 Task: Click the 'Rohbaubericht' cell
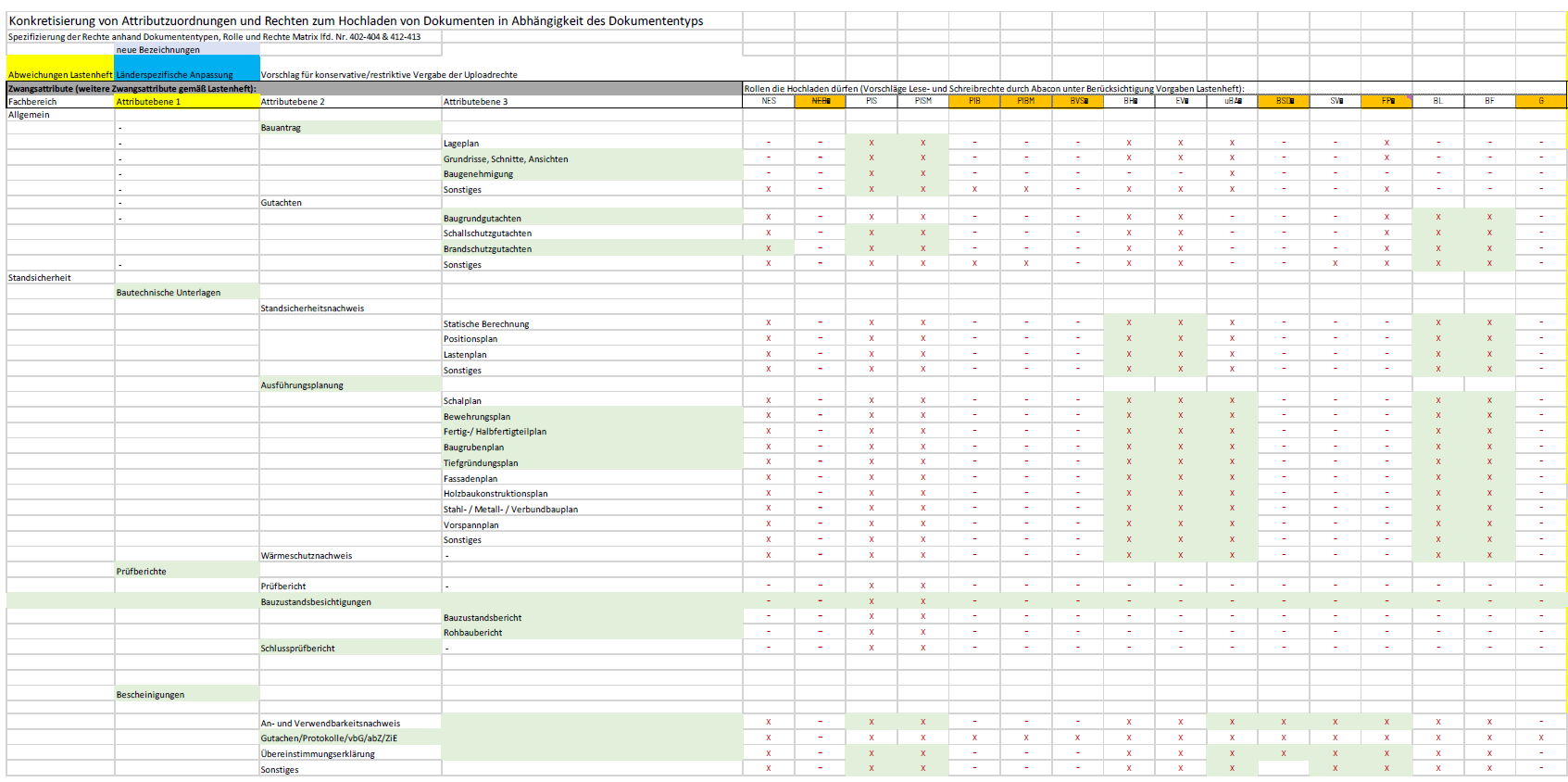pyautogui.click(x=592, y=633)
